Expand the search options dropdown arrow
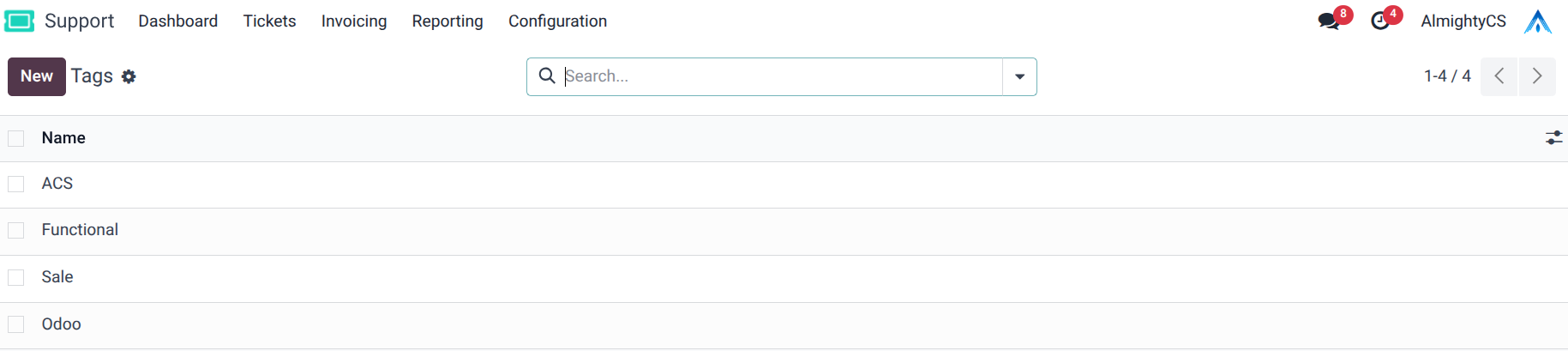Image resolution: width=1568 pixels, height=351 pixels. point(1019,76)
